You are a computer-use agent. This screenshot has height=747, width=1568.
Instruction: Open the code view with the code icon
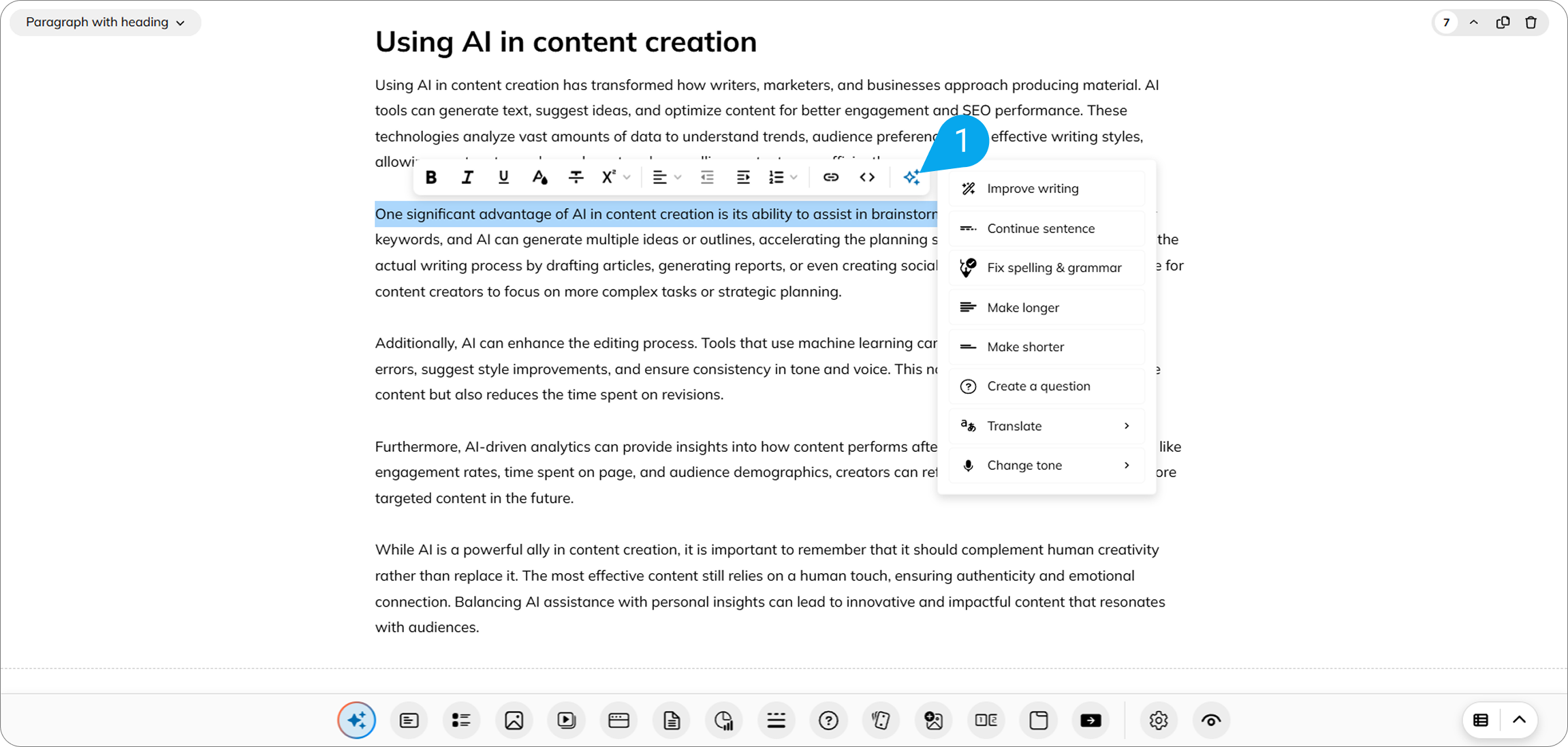pyautogui.click(x=866, y=177)
